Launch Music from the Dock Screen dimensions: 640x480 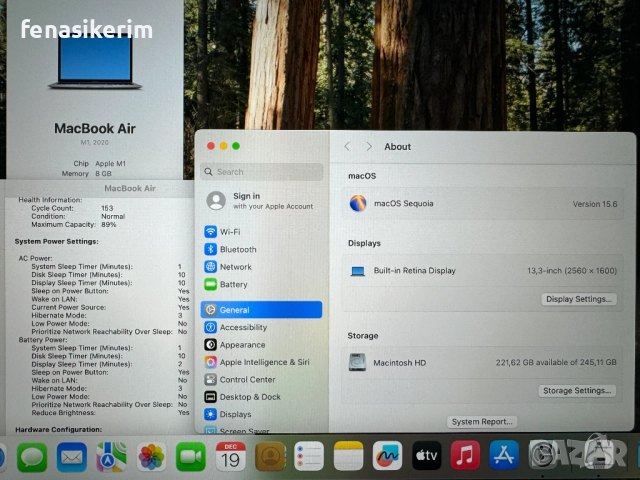click(x=465, y=455)
